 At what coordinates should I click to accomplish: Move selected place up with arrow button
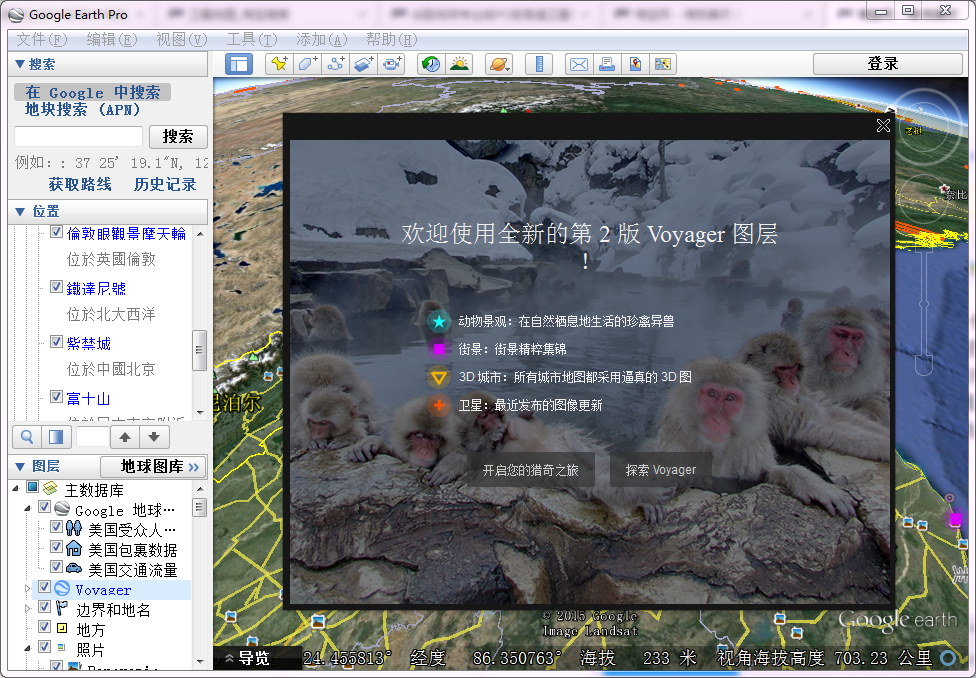(125, 437)
